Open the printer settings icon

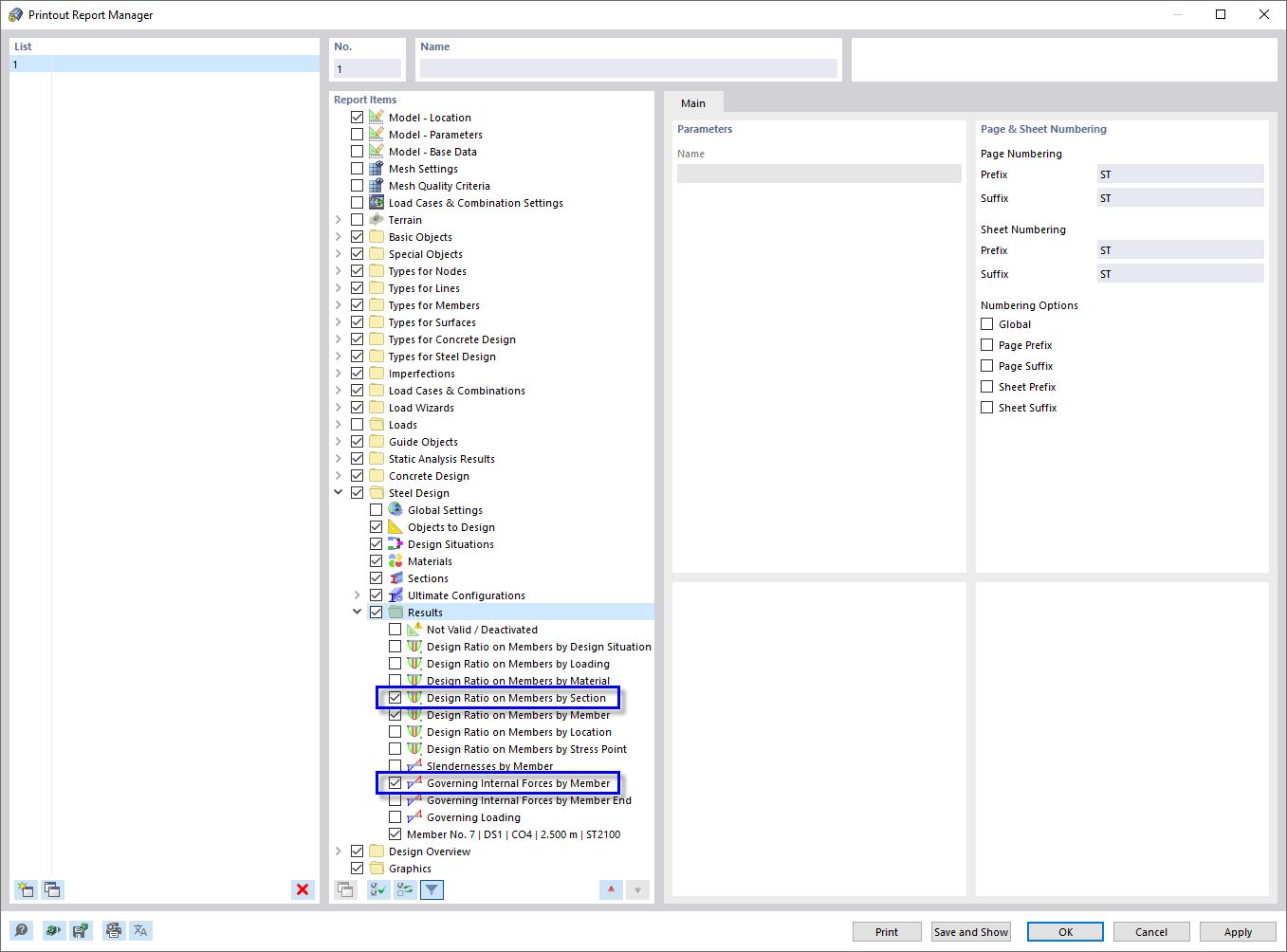(114, 930)
